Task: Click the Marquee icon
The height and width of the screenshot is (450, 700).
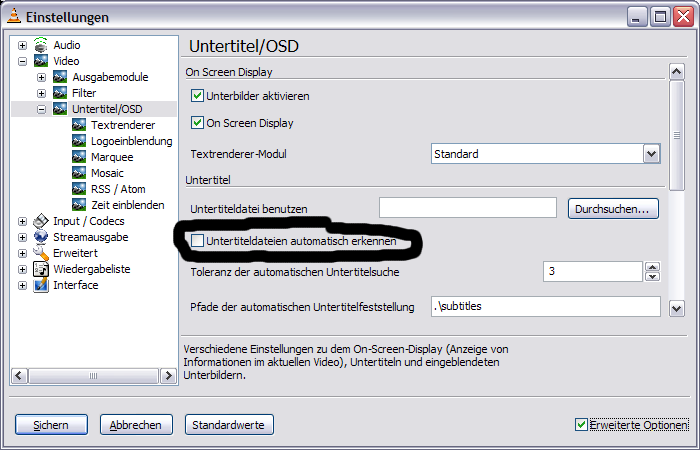Action: coord(79,157)
